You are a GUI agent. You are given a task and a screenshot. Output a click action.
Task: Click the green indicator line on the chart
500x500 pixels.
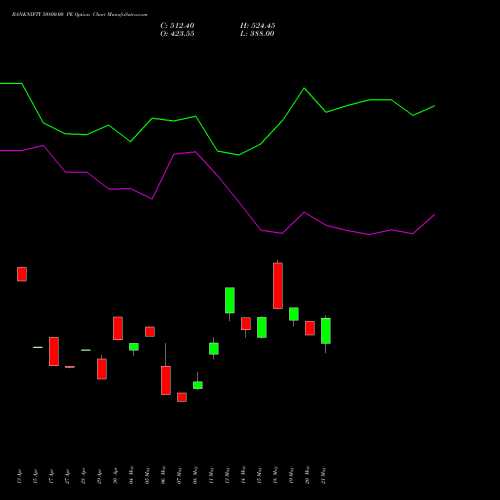(x=217, y=151)
